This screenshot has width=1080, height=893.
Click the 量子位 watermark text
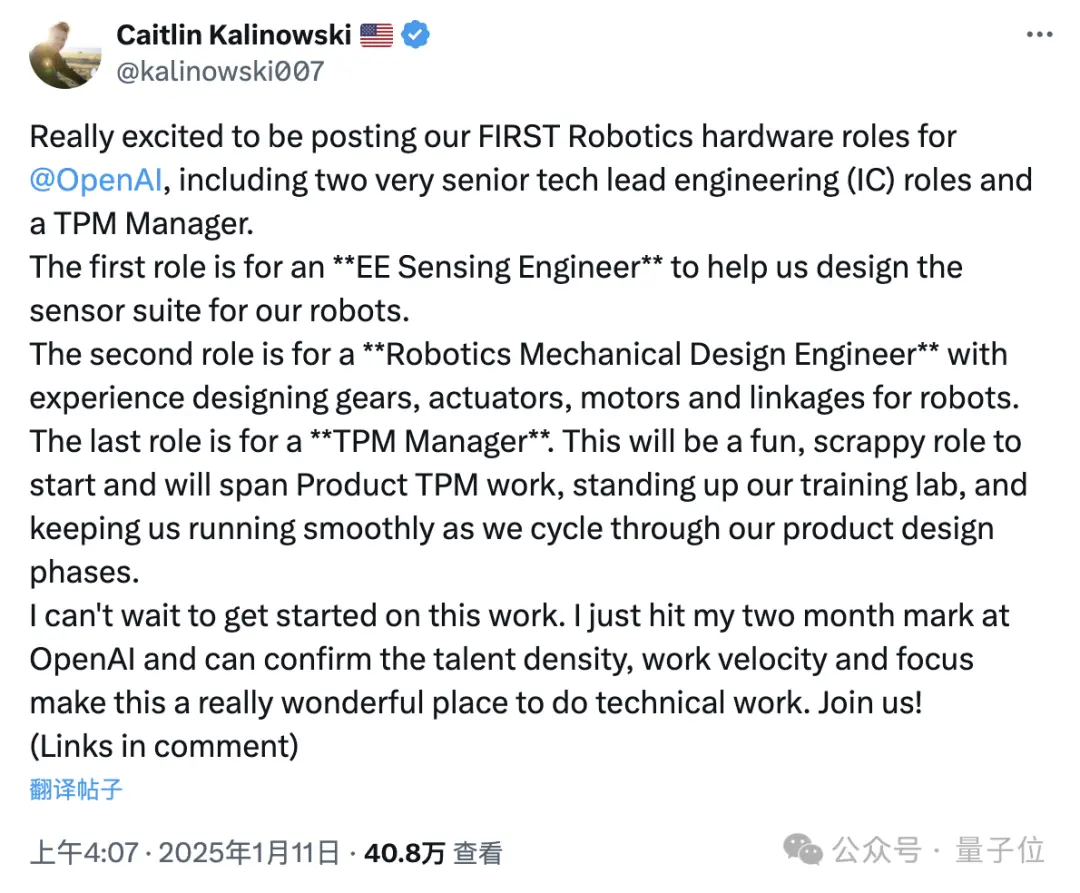[x=999, y=850]
